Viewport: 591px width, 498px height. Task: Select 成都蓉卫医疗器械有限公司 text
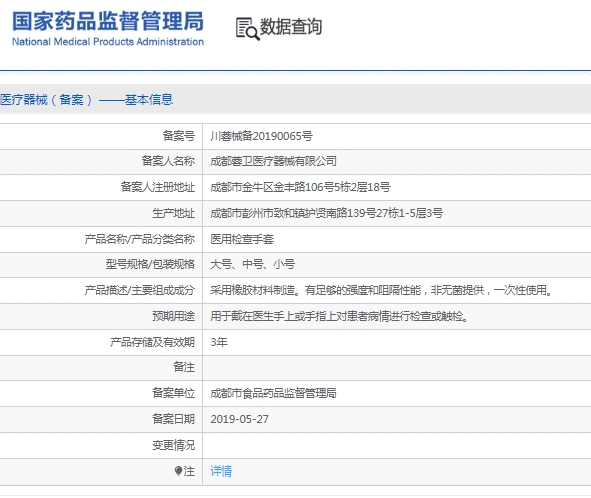click(x=273, y=161)
